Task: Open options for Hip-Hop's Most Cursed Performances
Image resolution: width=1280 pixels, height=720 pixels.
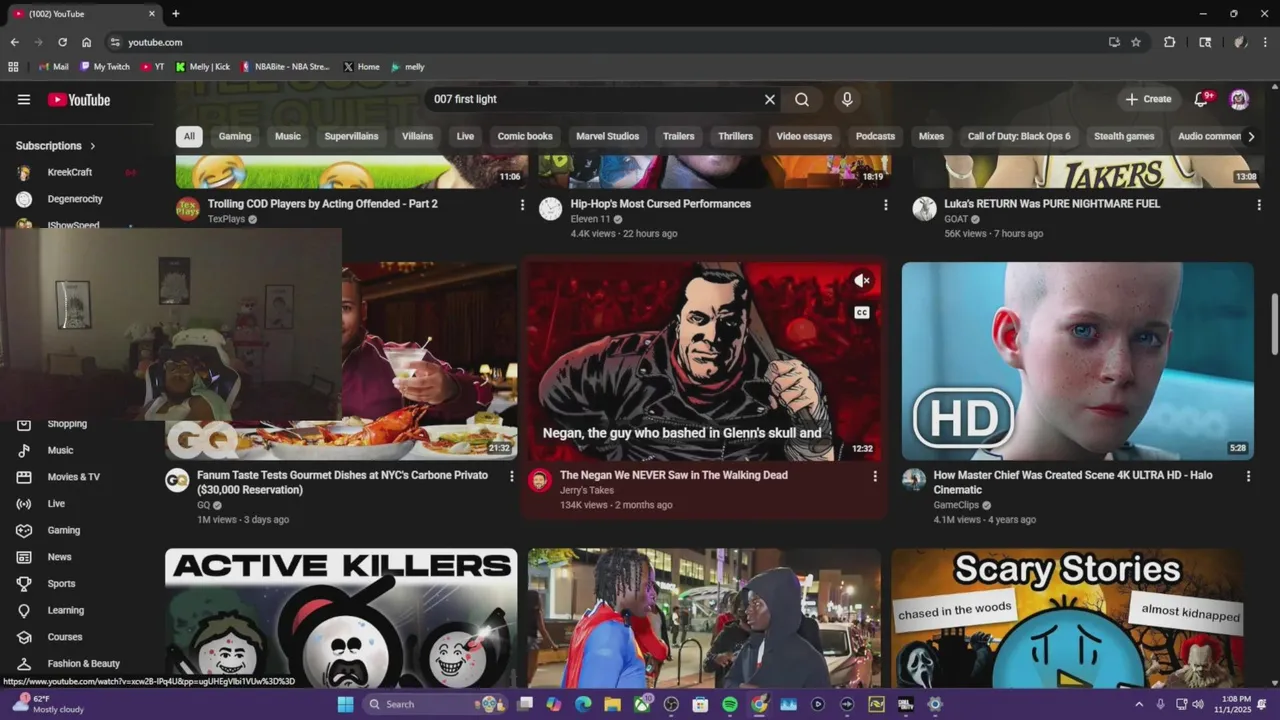Action: 885,205
